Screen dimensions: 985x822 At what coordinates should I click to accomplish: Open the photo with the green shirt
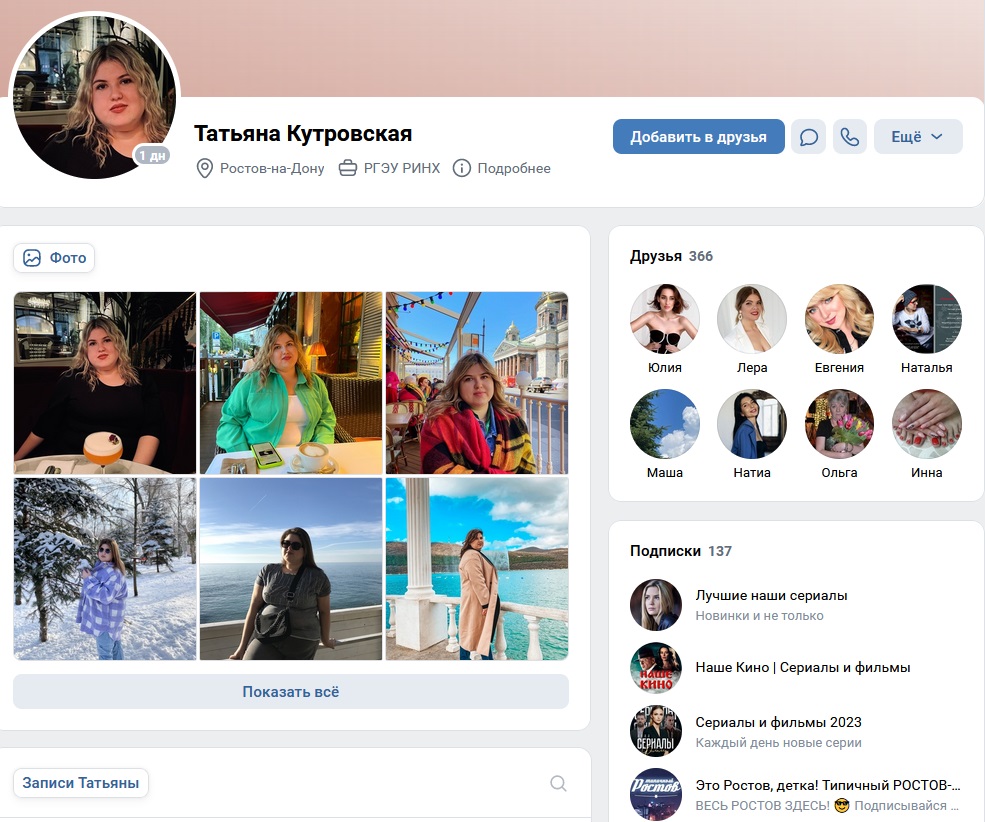(x=291, y=382)
